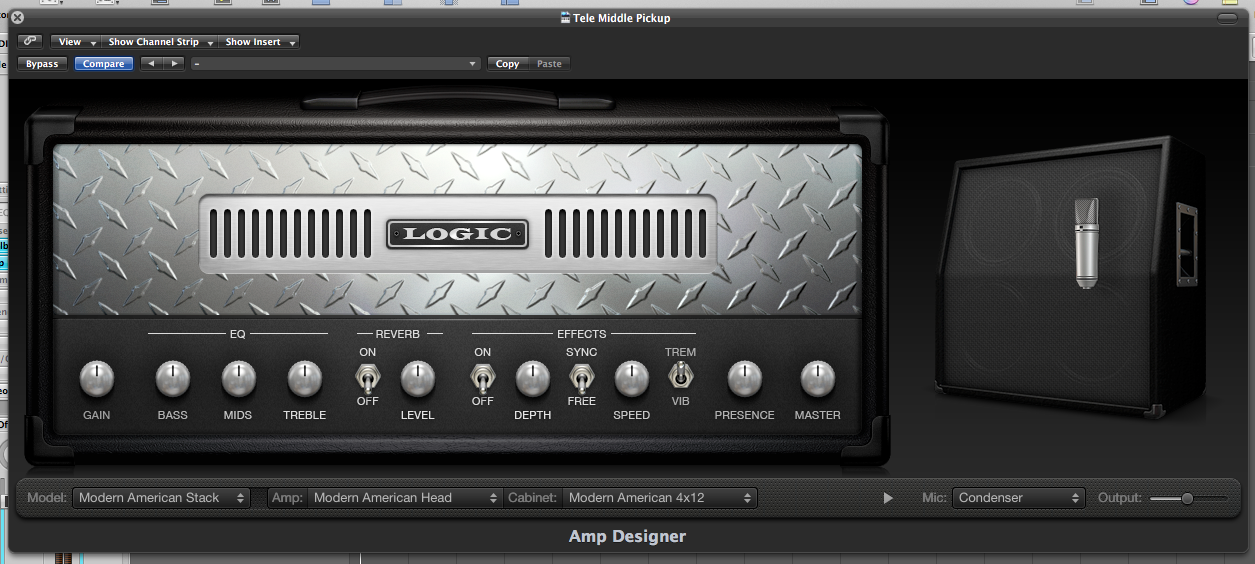Open the Amp dropdown Modern American Head
Viewport: 1255px width, 564px height.
pos(405,498)
